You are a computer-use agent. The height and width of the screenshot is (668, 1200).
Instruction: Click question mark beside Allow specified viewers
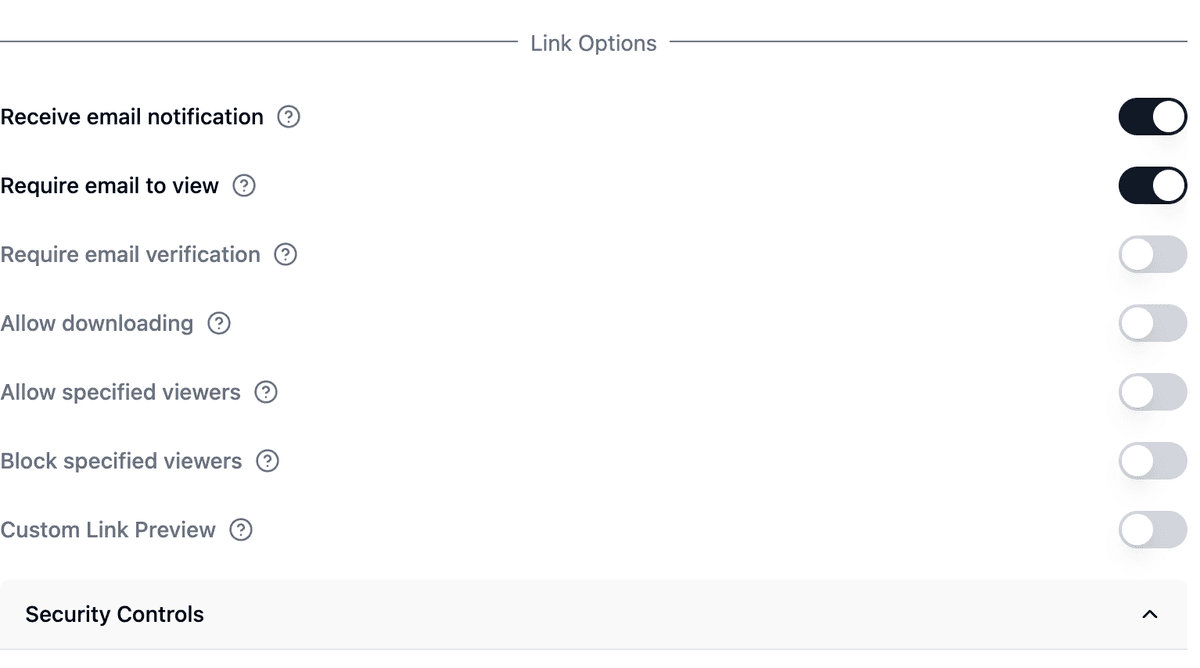coord(266,393)
